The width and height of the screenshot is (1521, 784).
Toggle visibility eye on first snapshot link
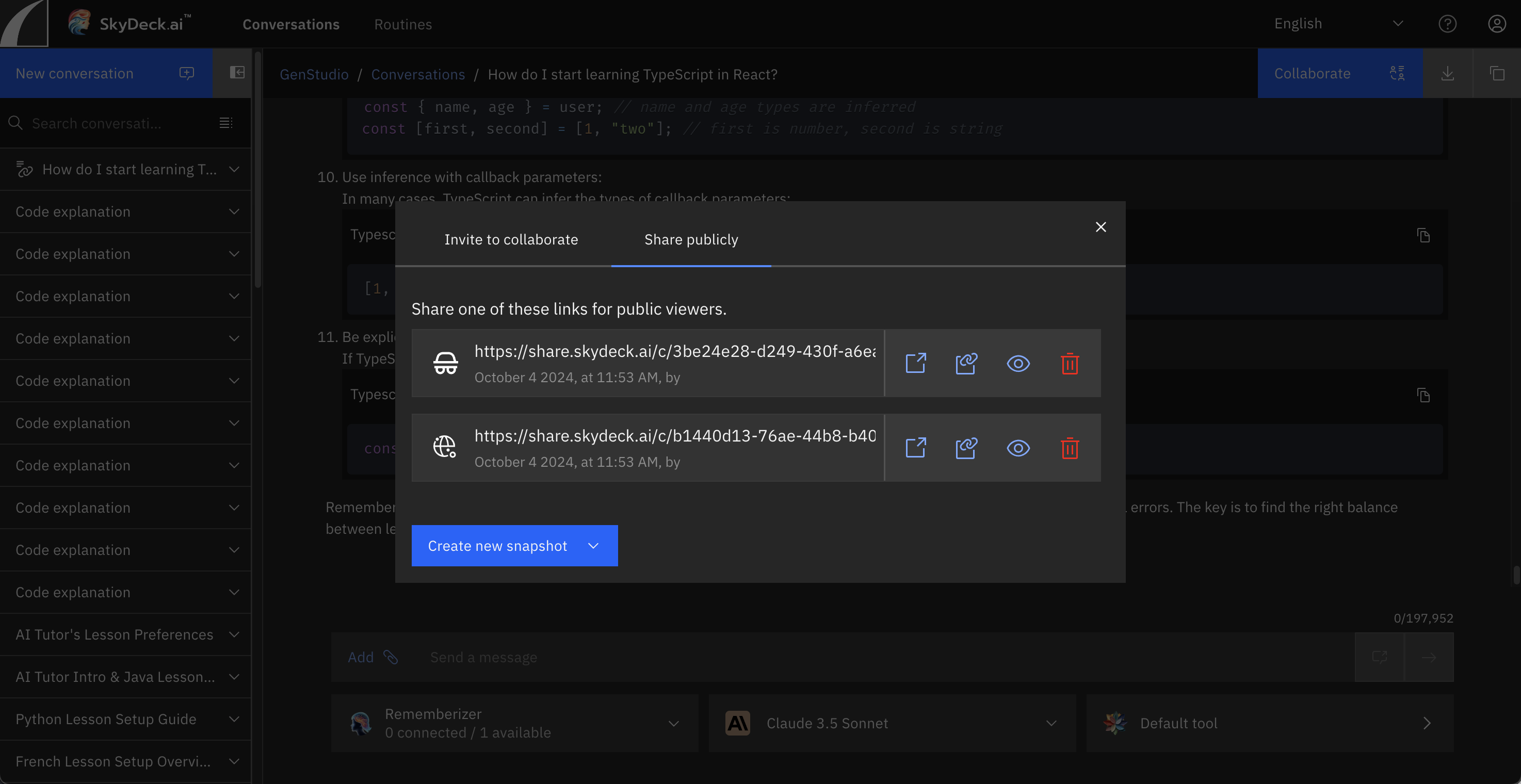[1018, 363]
